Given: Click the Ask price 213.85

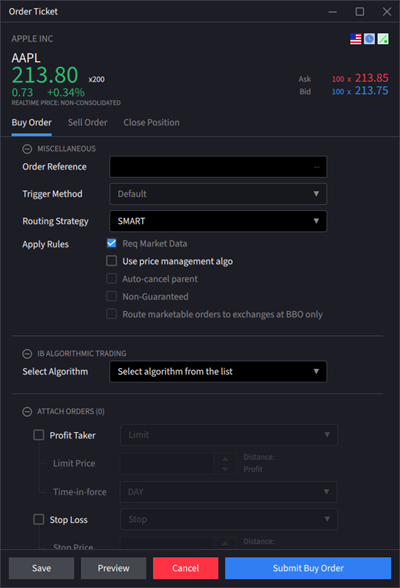Looking at the screenshot, I should 372,78.
